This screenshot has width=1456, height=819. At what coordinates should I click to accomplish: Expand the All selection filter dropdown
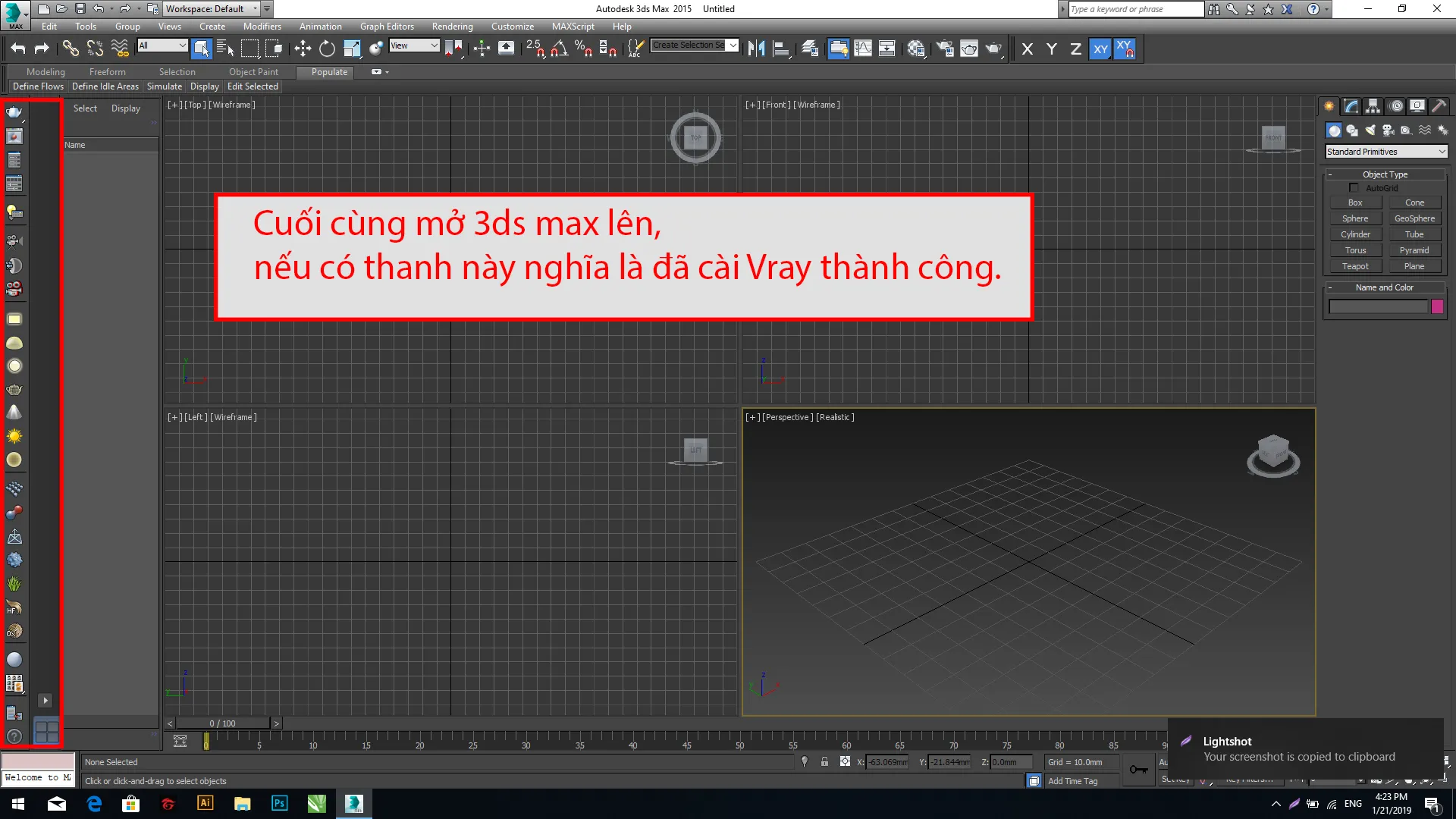point(162,45)
